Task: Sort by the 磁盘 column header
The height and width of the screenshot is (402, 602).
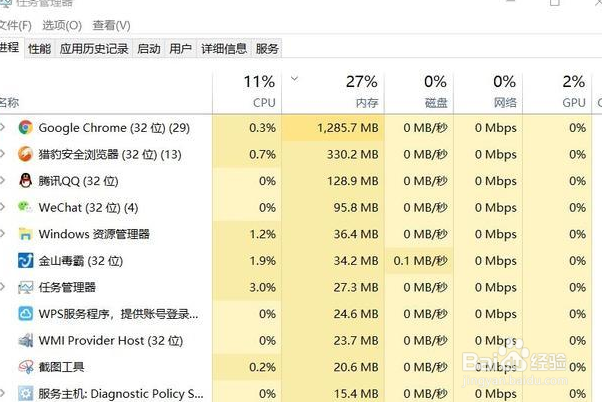Action: [419, 91]
